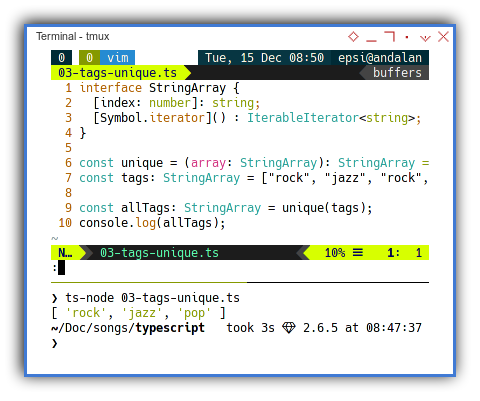Click the 10% position indicator
480x401 pixels.
(x=335, y=253)
